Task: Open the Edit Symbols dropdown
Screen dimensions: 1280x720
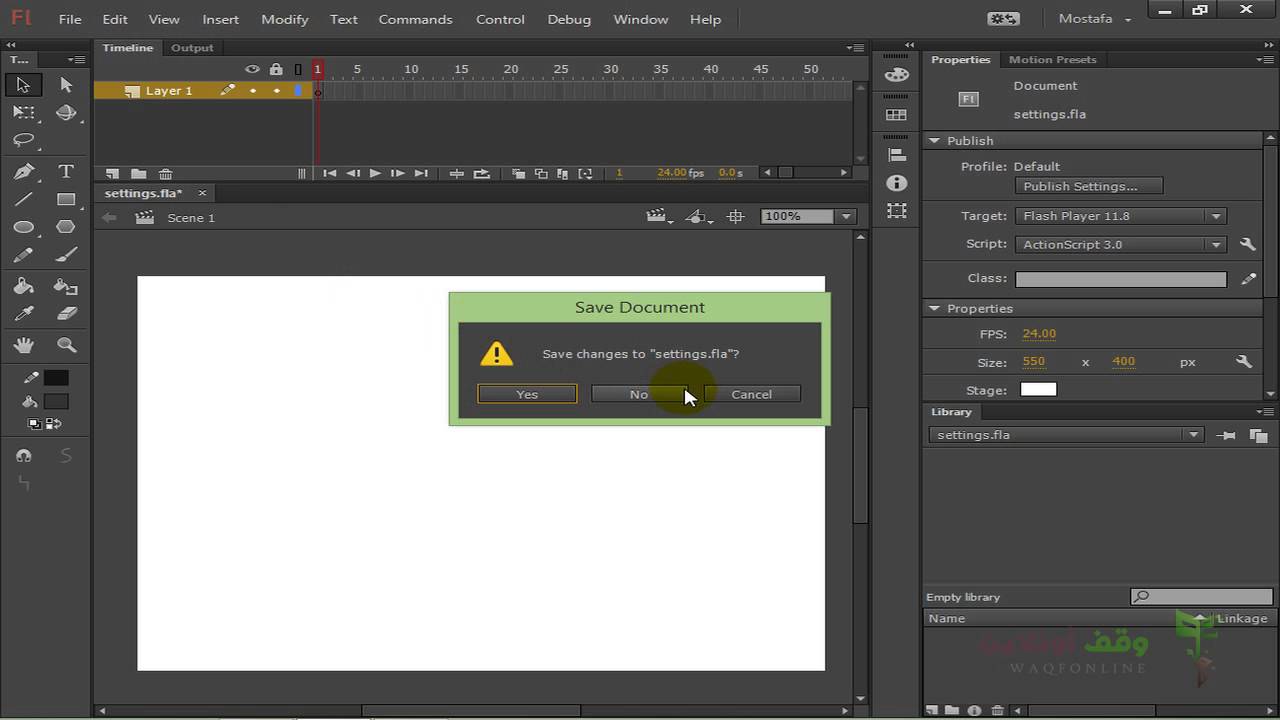Action: point(698,217)
